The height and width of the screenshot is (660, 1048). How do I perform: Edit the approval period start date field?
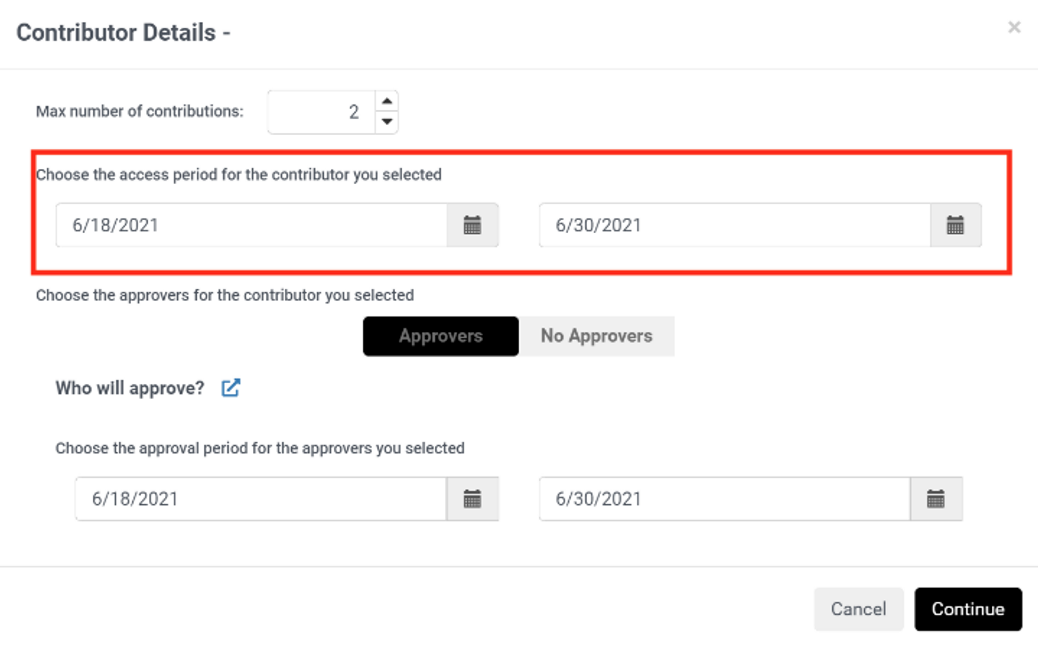(261, 499)
